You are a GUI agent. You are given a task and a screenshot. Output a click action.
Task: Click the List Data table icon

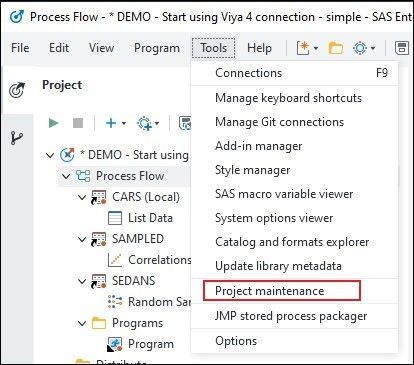[x=115, y=218]
